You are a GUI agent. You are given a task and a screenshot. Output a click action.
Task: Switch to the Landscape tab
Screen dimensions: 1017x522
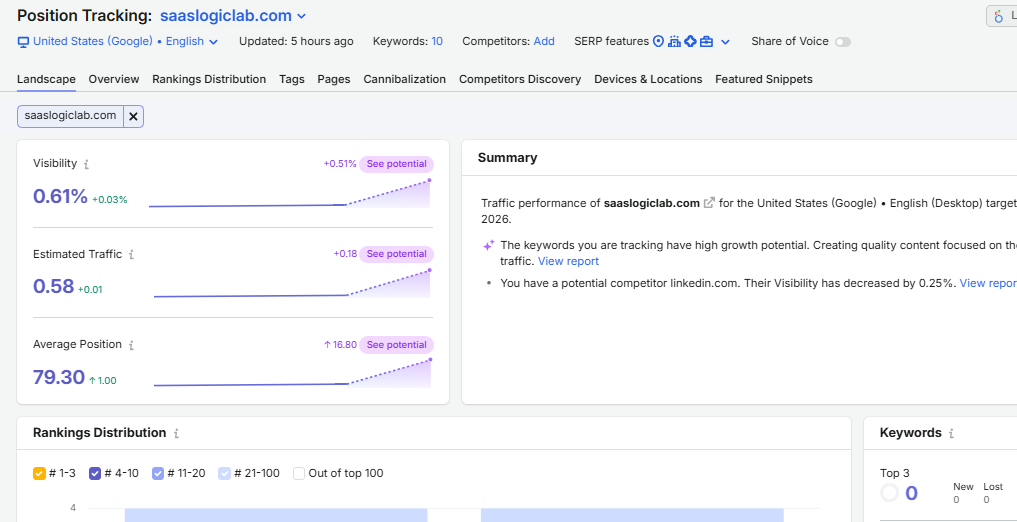click(46, 79)
